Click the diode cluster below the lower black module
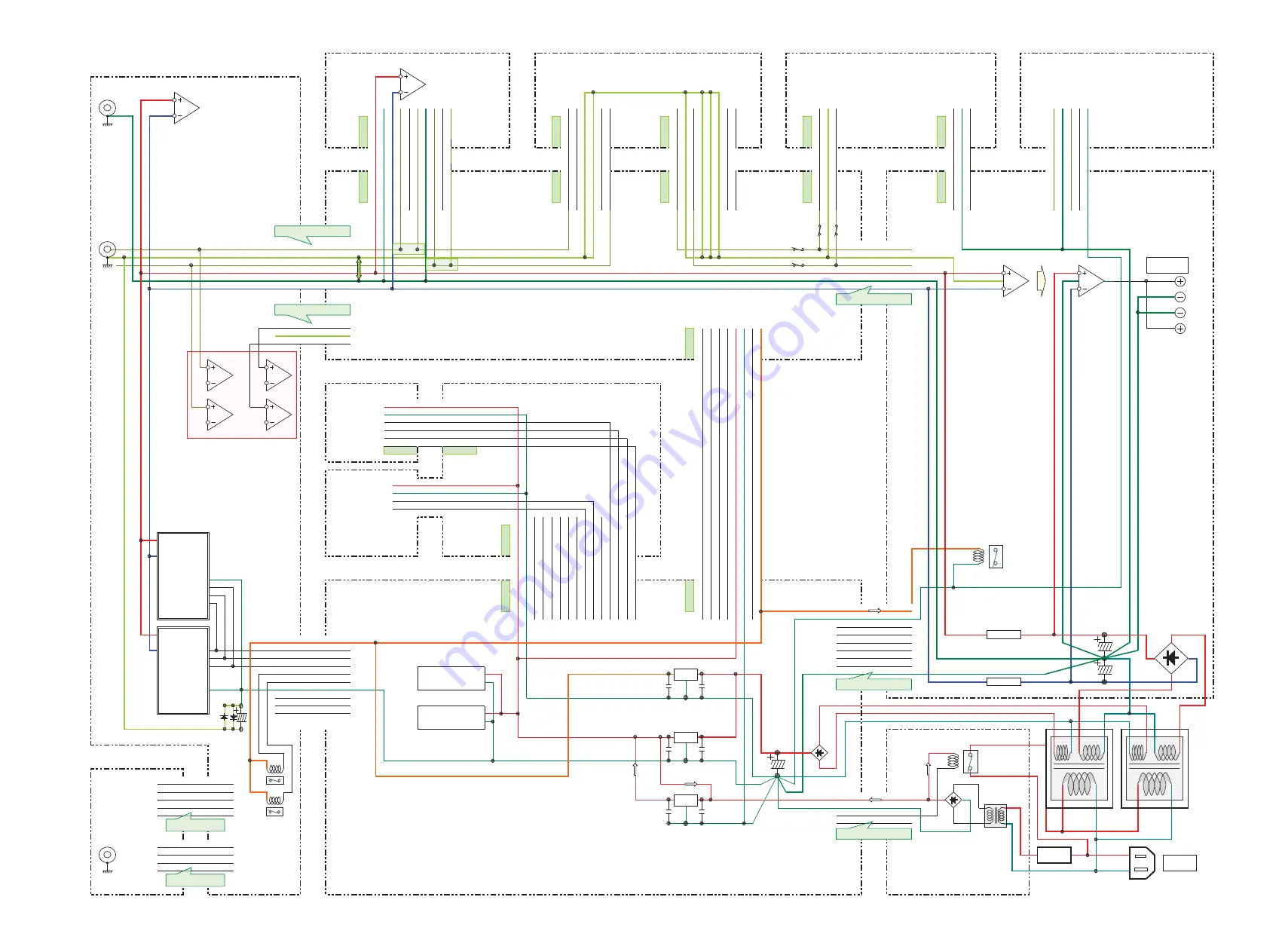This screenshot has width=1282, height=952. click(233, 716)
